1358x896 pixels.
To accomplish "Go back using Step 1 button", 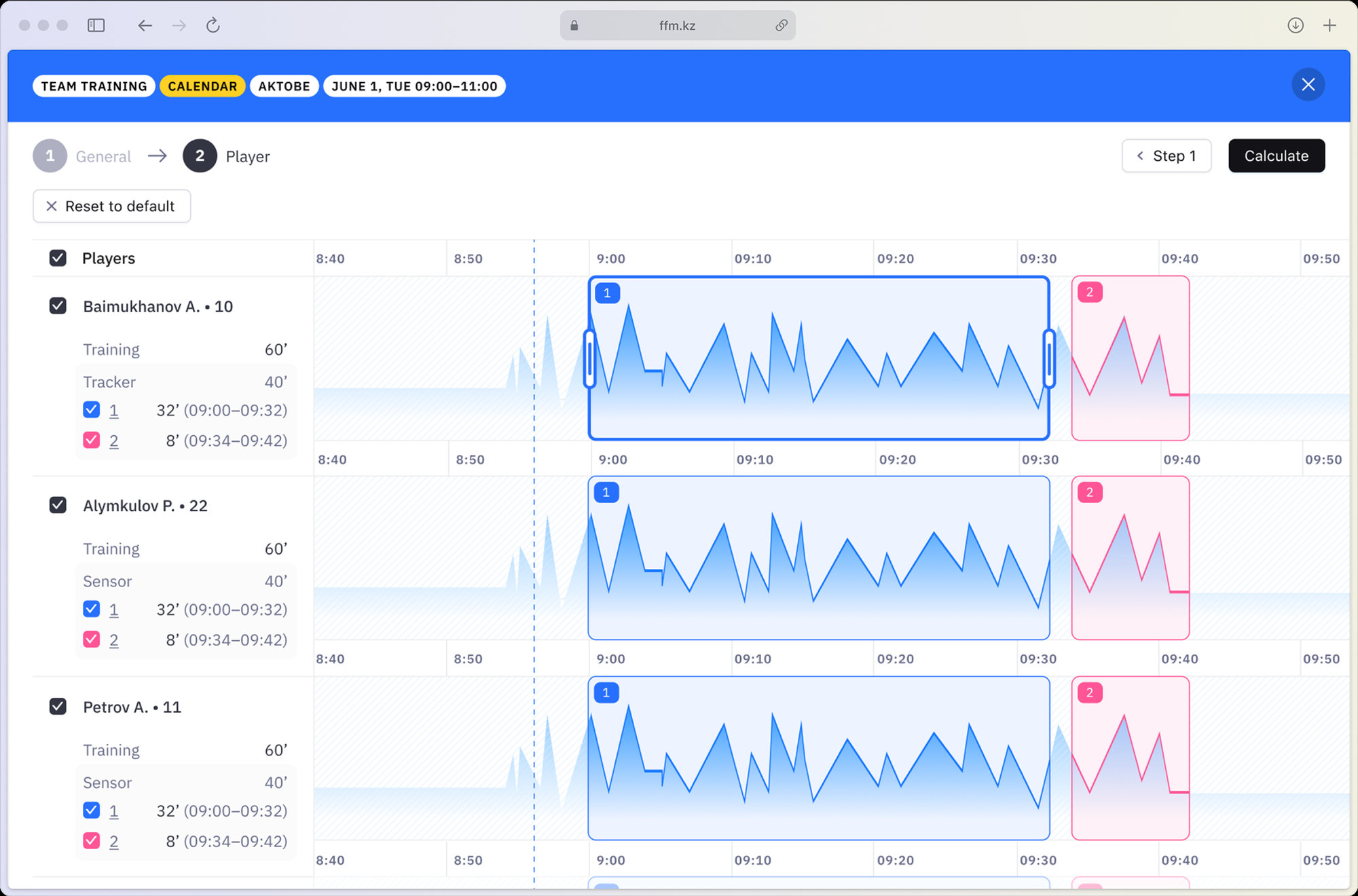I will [1167, 156].
